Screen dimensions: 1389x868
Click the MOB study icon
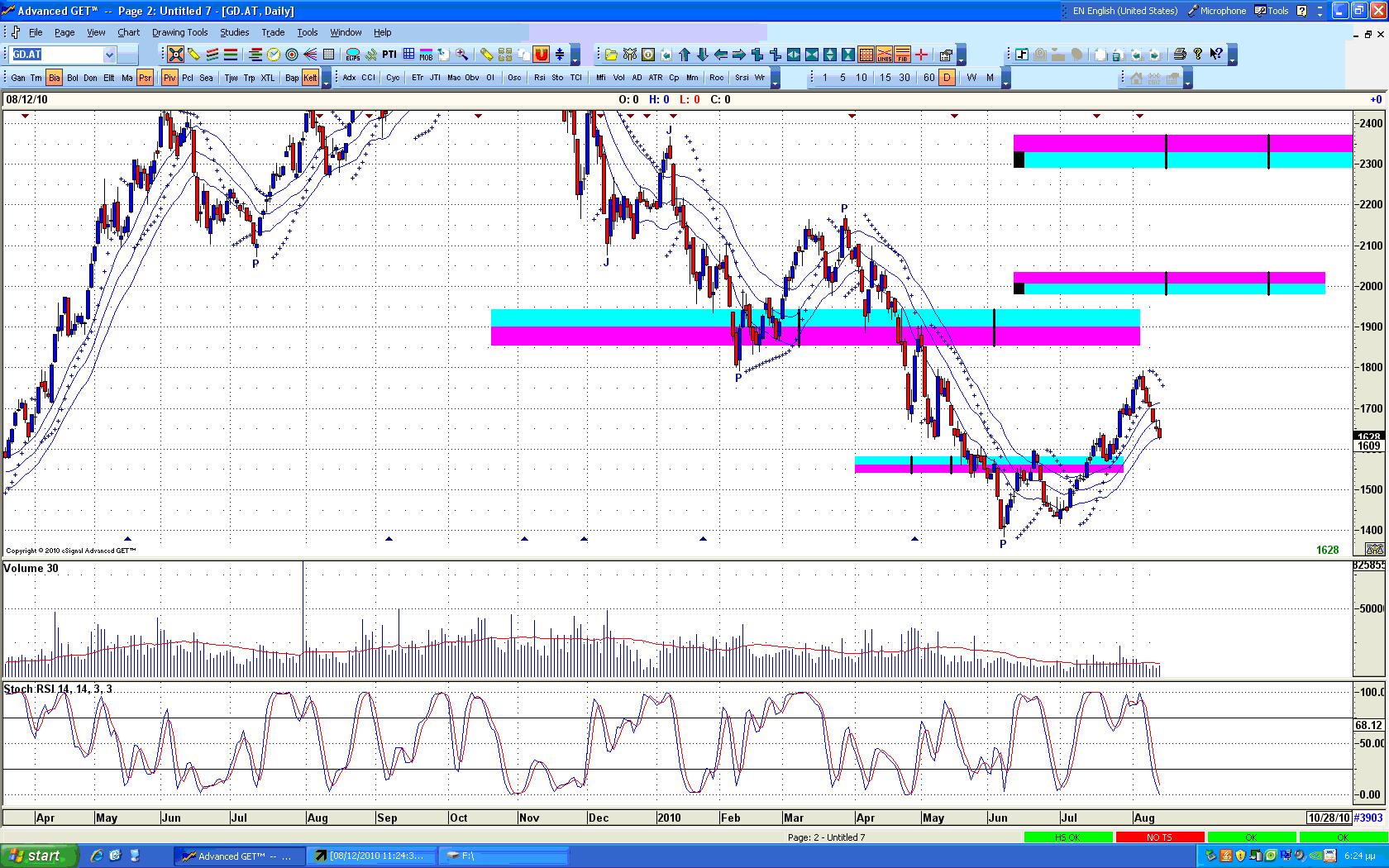click(426, 55)
